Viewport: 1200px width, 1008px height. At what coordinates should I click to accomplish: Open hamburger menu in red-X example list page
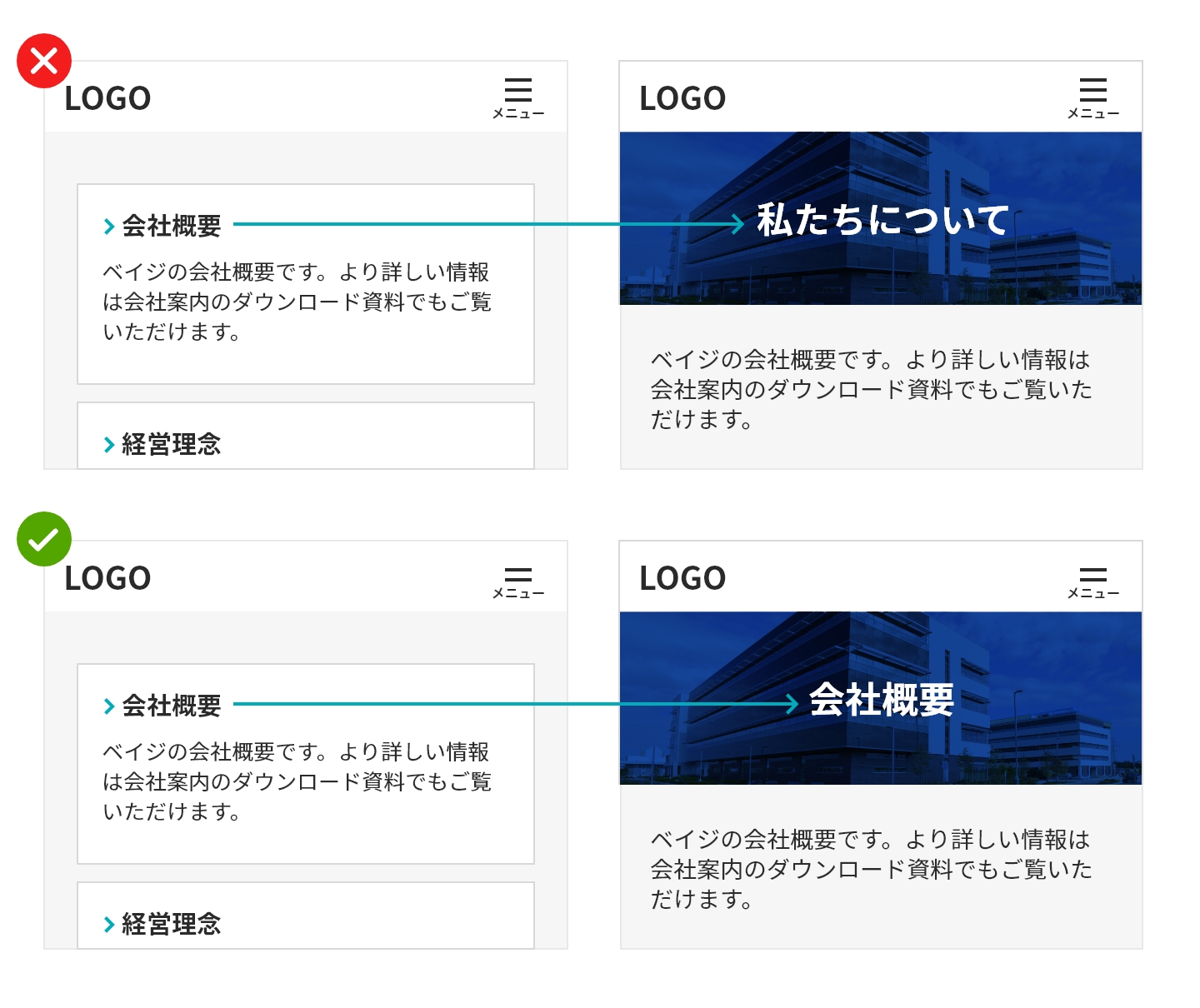tap(517, 98)
